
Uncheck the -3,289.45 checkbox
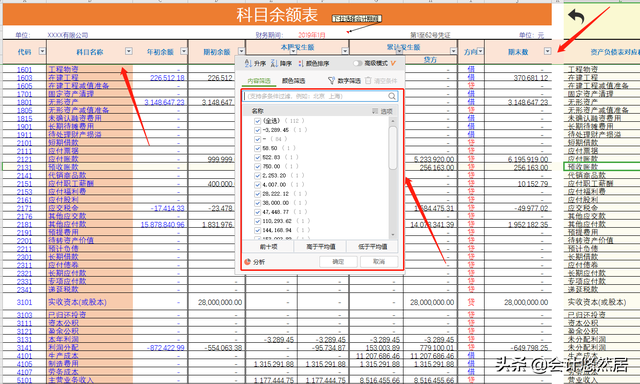coord(257,130)
